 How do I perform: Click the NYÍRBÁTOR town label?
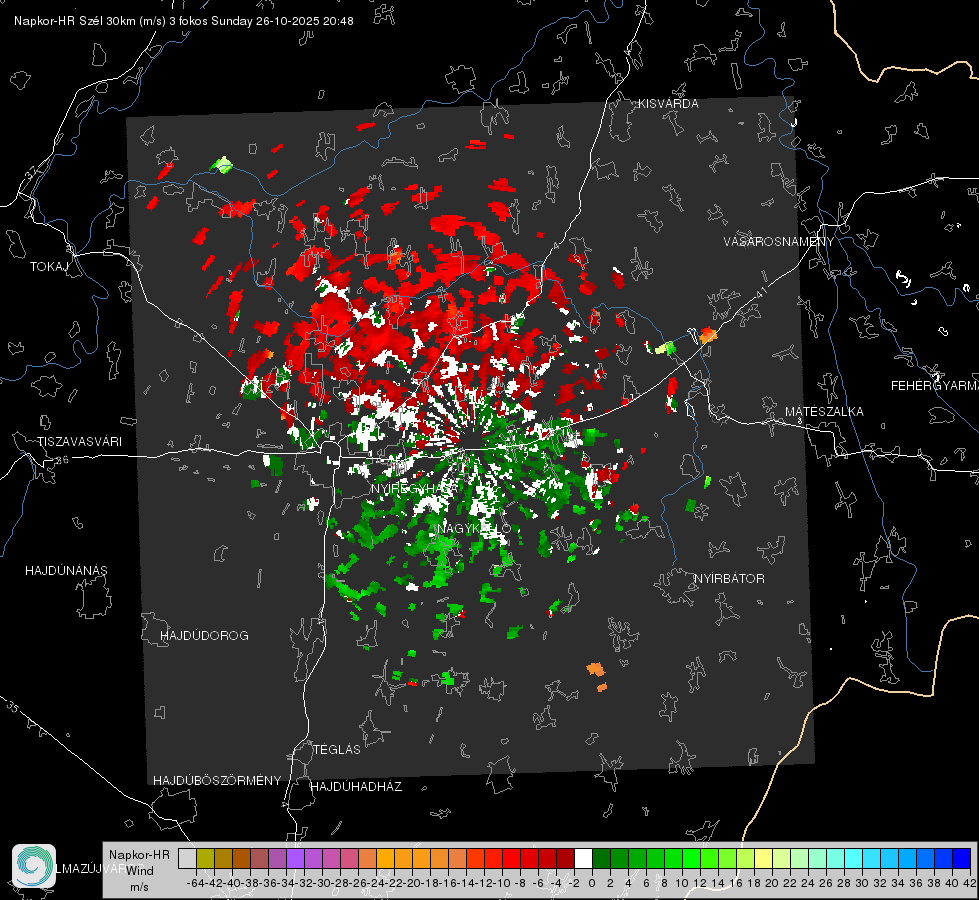729,579
